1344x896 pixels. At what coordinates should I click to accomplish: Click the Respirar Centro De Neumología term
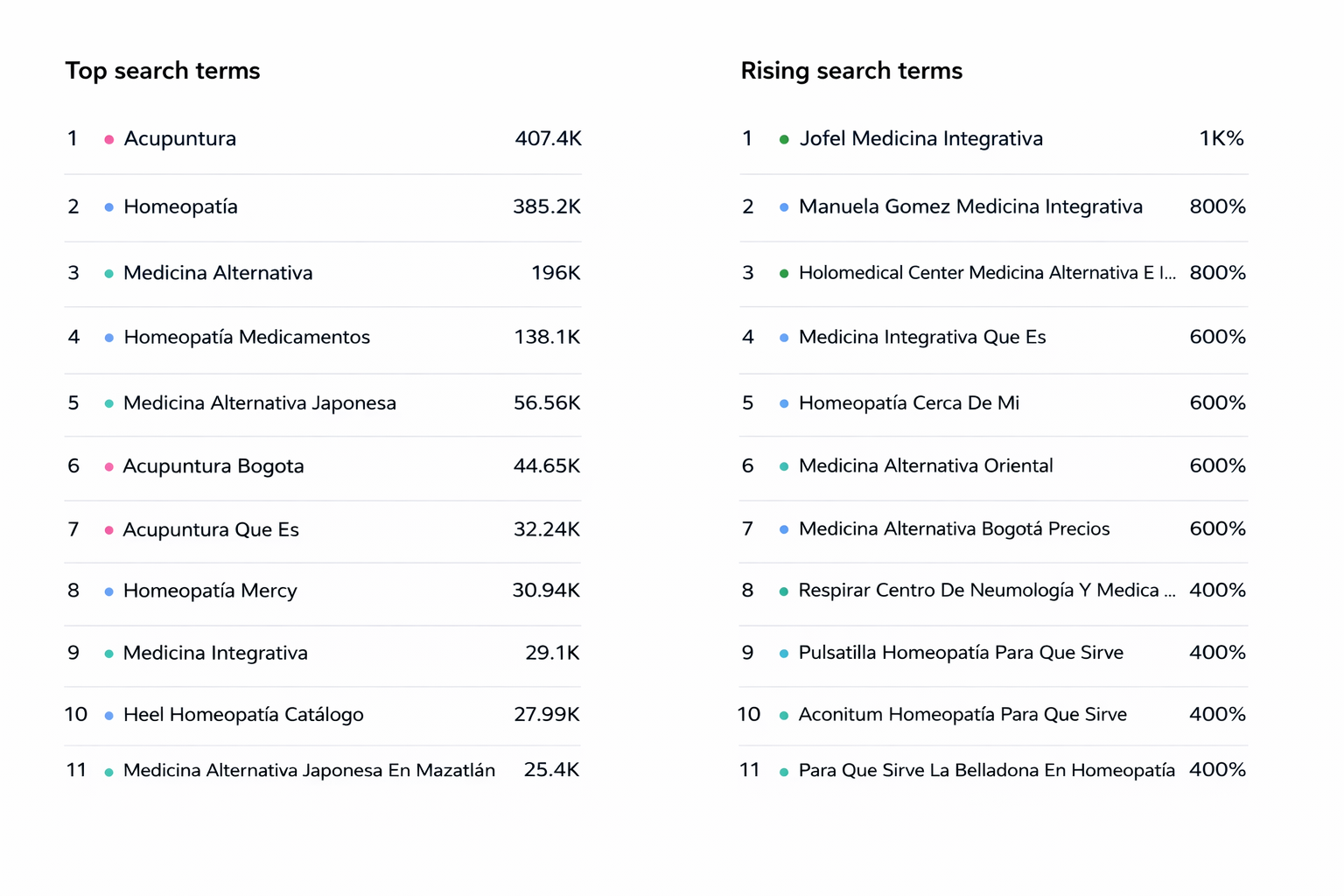(986, 591)
